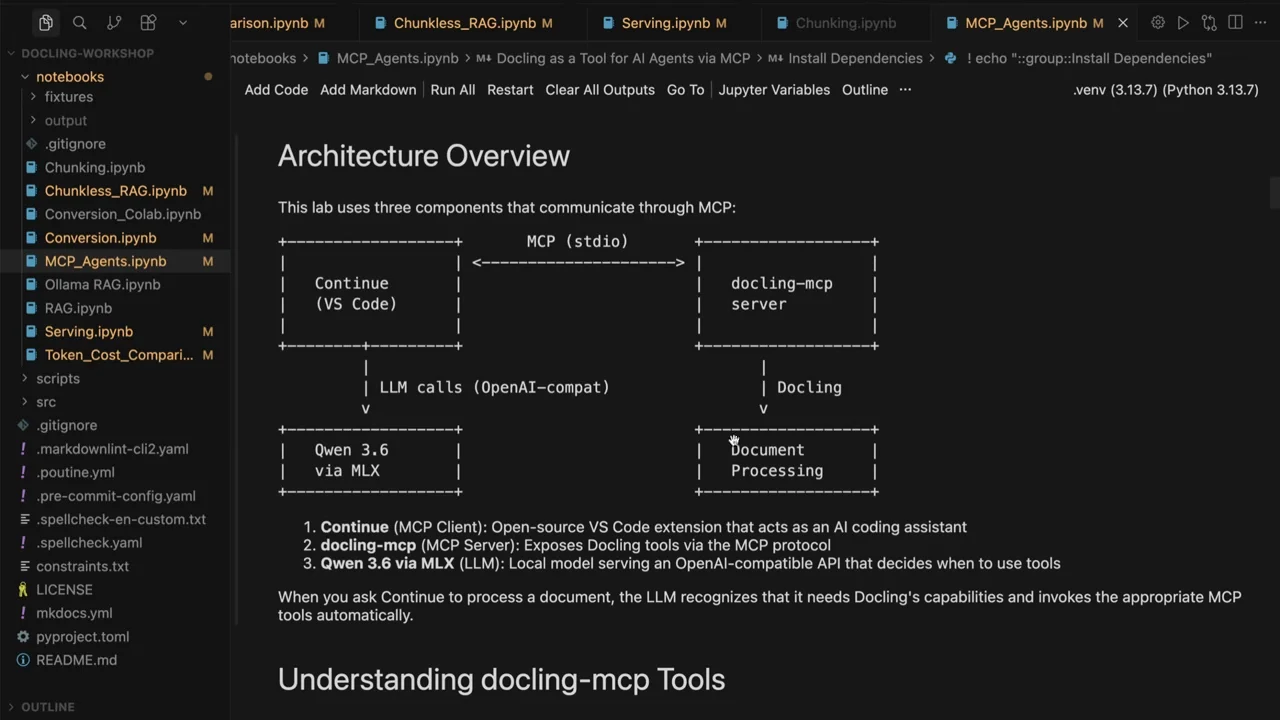Open the Search view icon
Screen dimensions: 1280x720
[x=80, y=22]
